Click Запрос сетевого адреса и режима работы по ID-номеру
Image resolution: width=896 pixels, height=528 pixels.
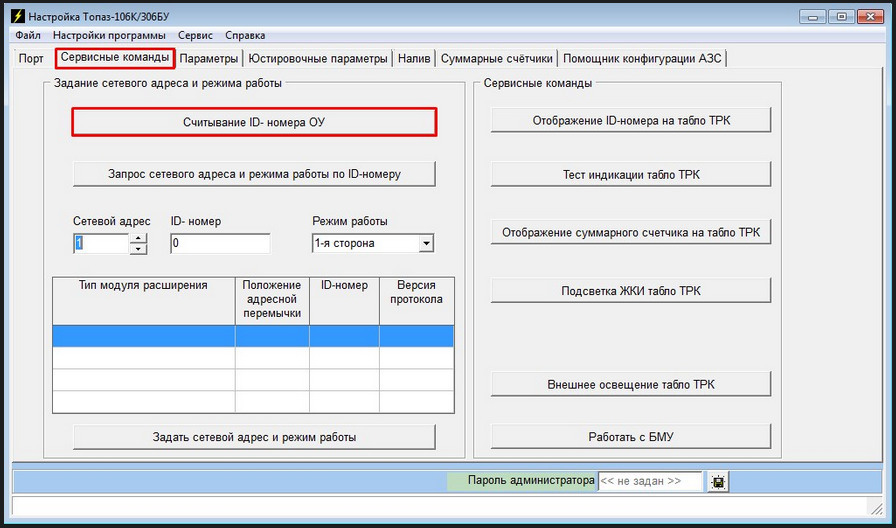coord(254,174)
